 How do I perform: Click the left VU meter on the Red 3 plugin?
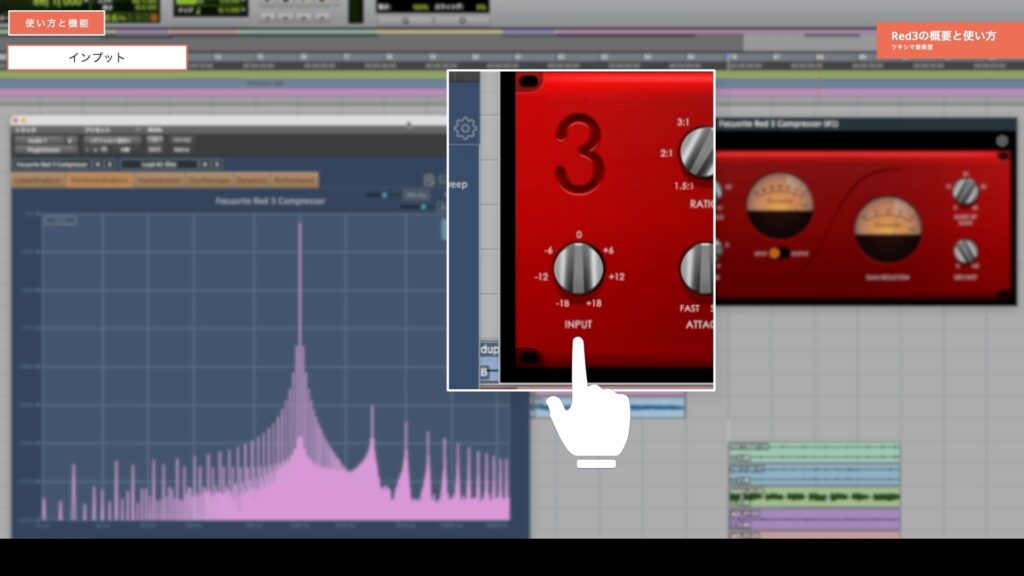[x=780, y=204]
